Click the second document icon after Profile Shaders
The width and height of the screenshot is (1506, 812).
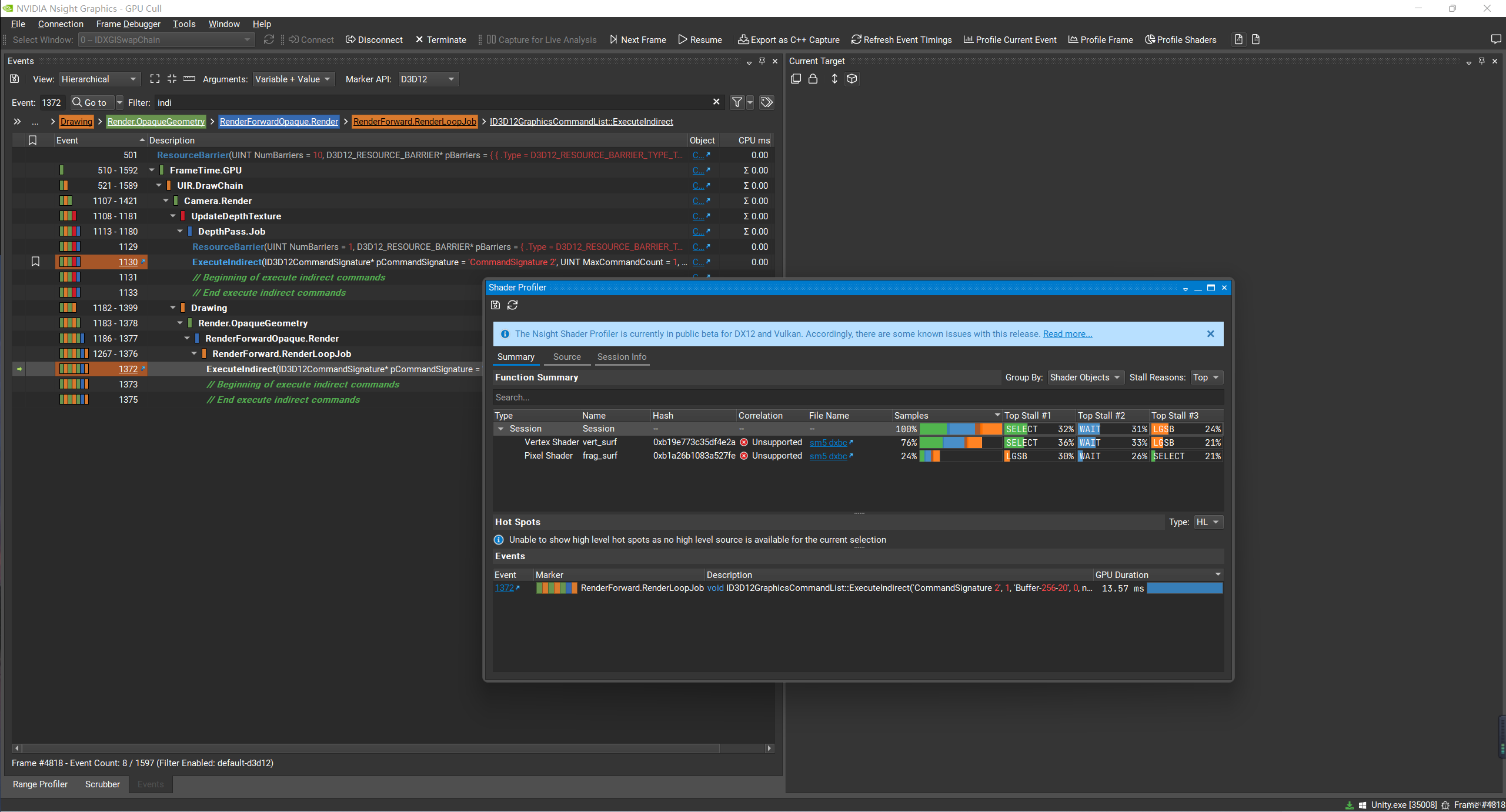[x=1255, y=39]
